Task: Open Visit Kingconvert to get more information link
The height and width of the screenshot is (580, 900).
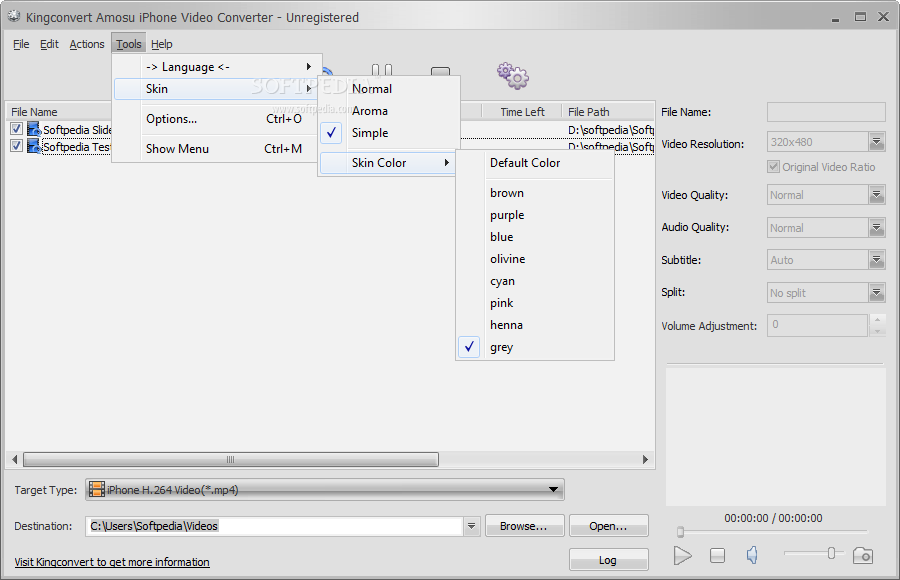Action: click(112, 562)
